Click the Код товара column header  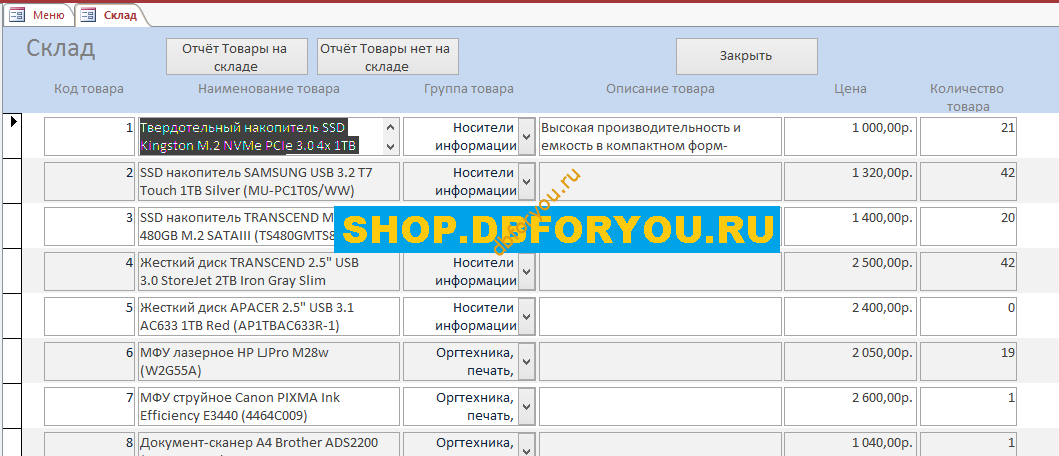coord(89,89)
